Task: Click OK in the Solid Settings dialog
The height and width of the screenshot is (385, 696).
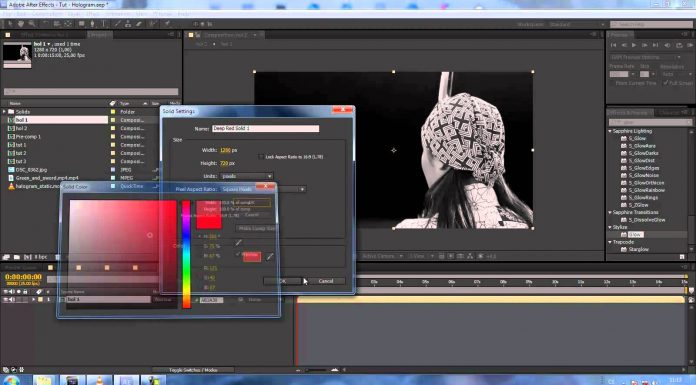Action: (x=282, y=281)
